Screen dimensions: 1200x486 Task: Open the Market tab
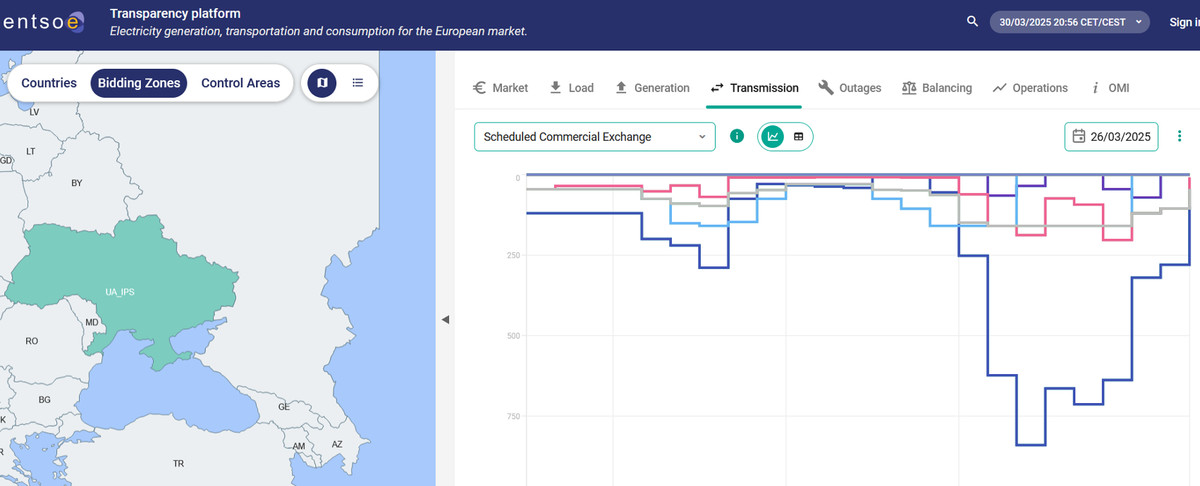[x=500, y=88]
